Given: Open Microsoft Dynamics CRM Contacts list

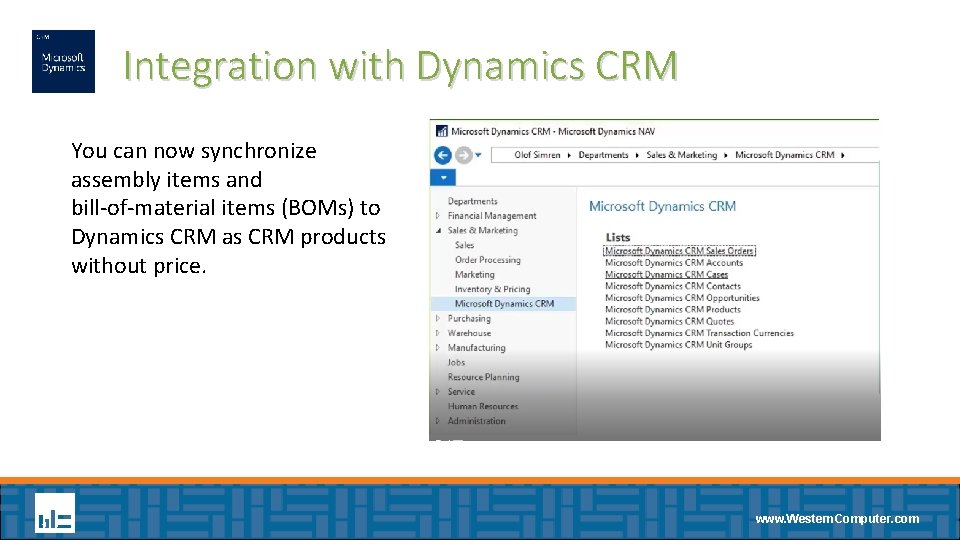Looking at the screenshot, I should click(x=673, y=286).
